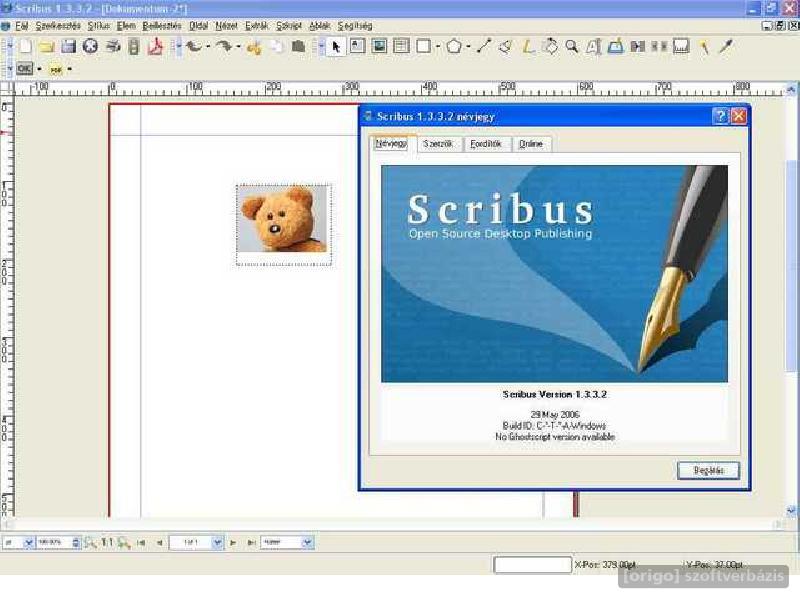Image resolution: width=800 pixels, height=600 pixels.
Task: Select the Insert Polygon tool
Action: [454, 46]
